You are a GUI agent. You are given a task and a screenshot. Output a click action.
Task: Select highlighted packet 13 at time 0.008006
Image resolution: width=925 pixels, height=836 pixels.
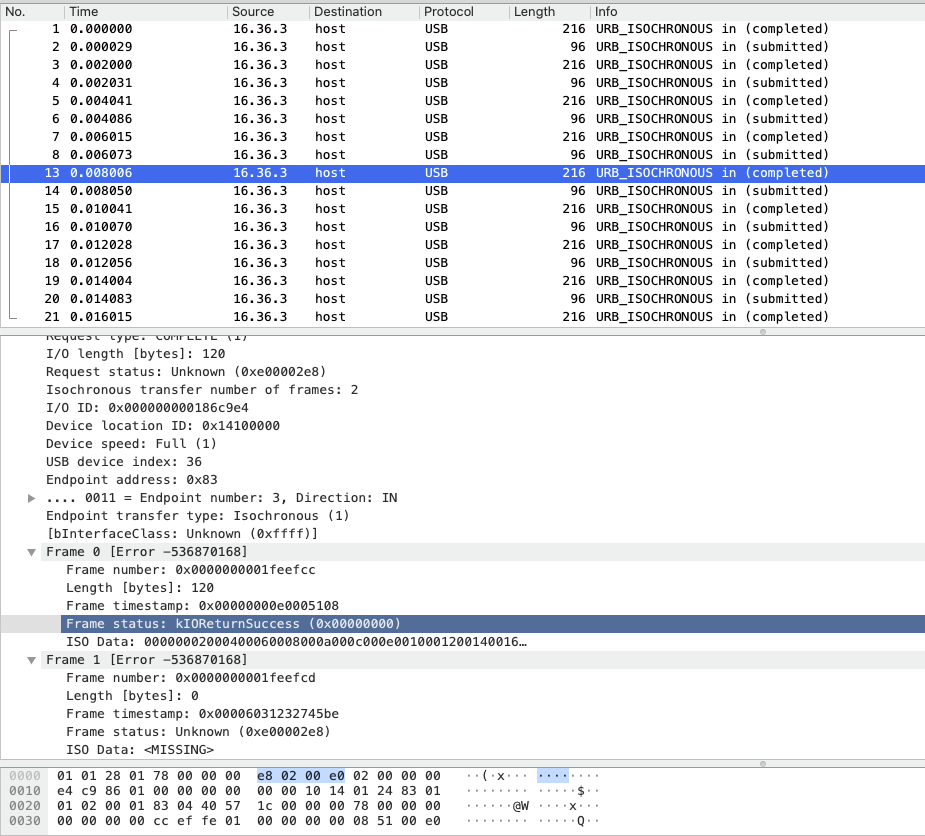462,173
